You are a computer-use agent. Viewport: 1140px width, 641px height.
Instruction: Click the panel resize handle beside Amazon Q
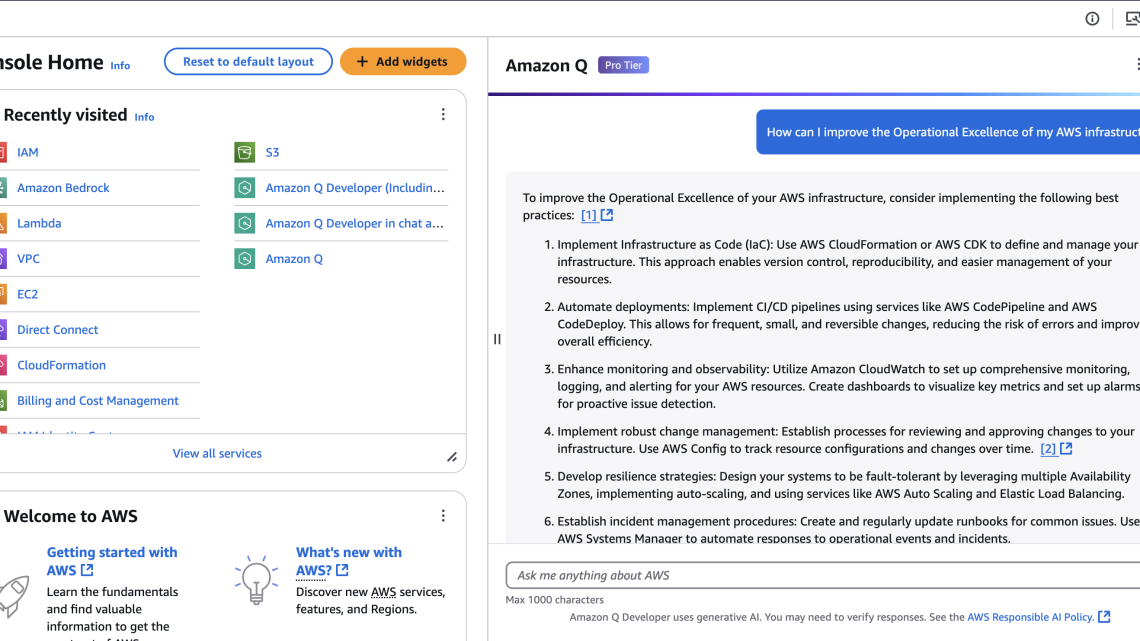[497, 339]
